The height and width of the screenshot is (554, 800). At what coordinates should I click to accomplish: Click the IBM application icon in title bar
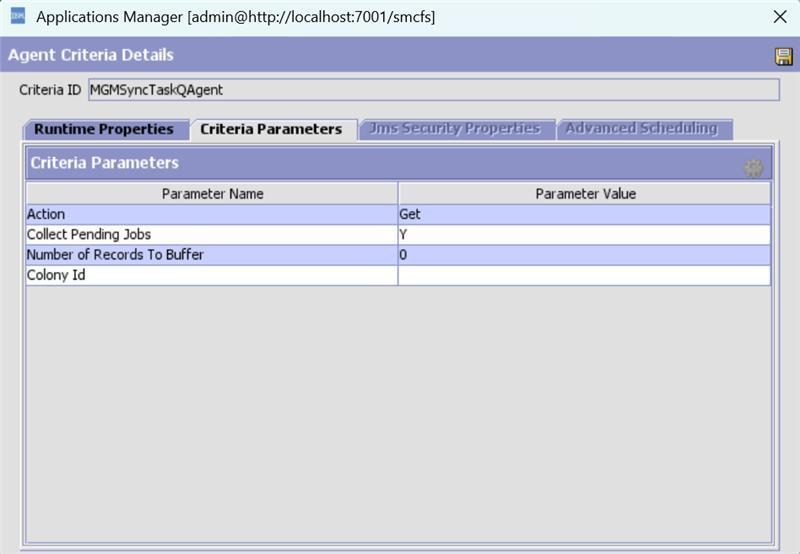coord(17,16)
